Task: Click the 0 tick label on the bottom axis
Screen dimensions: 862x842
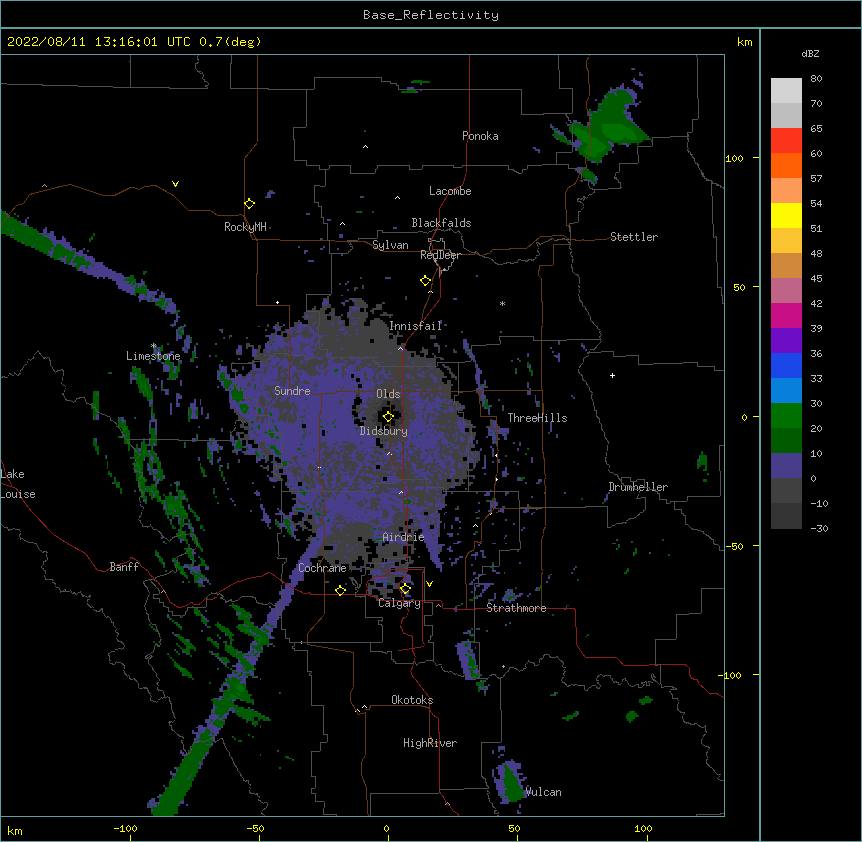Action: tap(386, 828)
